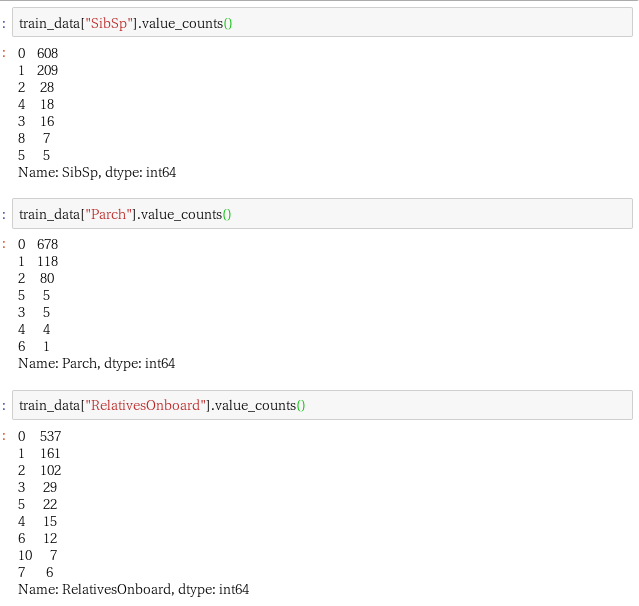
Task: Click the green parentheses ending the SibSp cell
Action: click(228, 24)
